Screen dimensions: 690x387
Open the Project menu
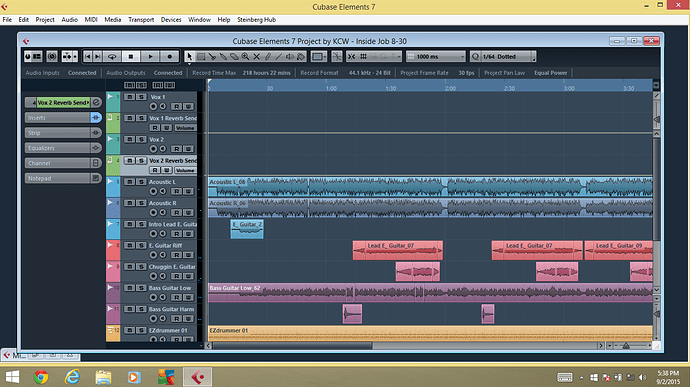pyautogui.click(x=45, y=19)
